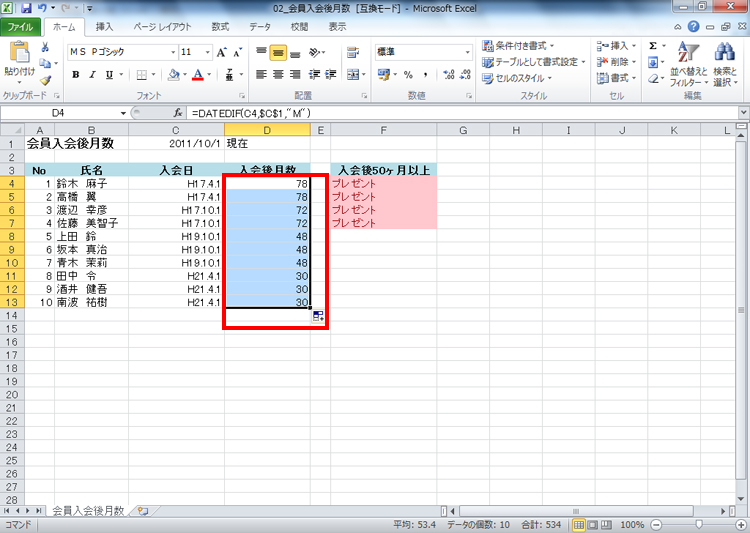Image resolution: width=750 pixels, height=533 pixels.
Task: Click the Decrease Decimal icon
Action: 465,75
